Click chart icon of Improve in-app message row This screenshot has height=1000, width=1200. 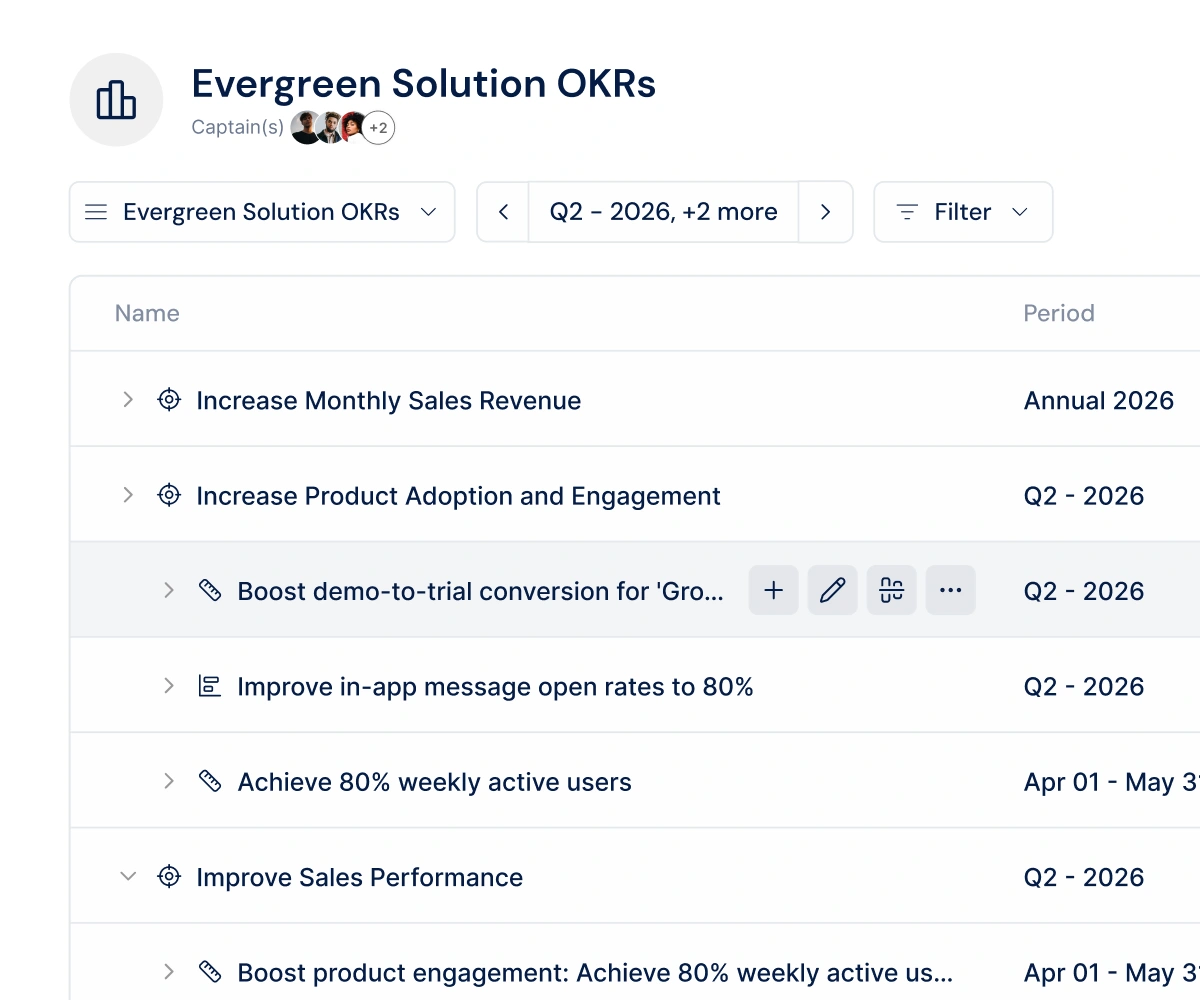[210, 686]
